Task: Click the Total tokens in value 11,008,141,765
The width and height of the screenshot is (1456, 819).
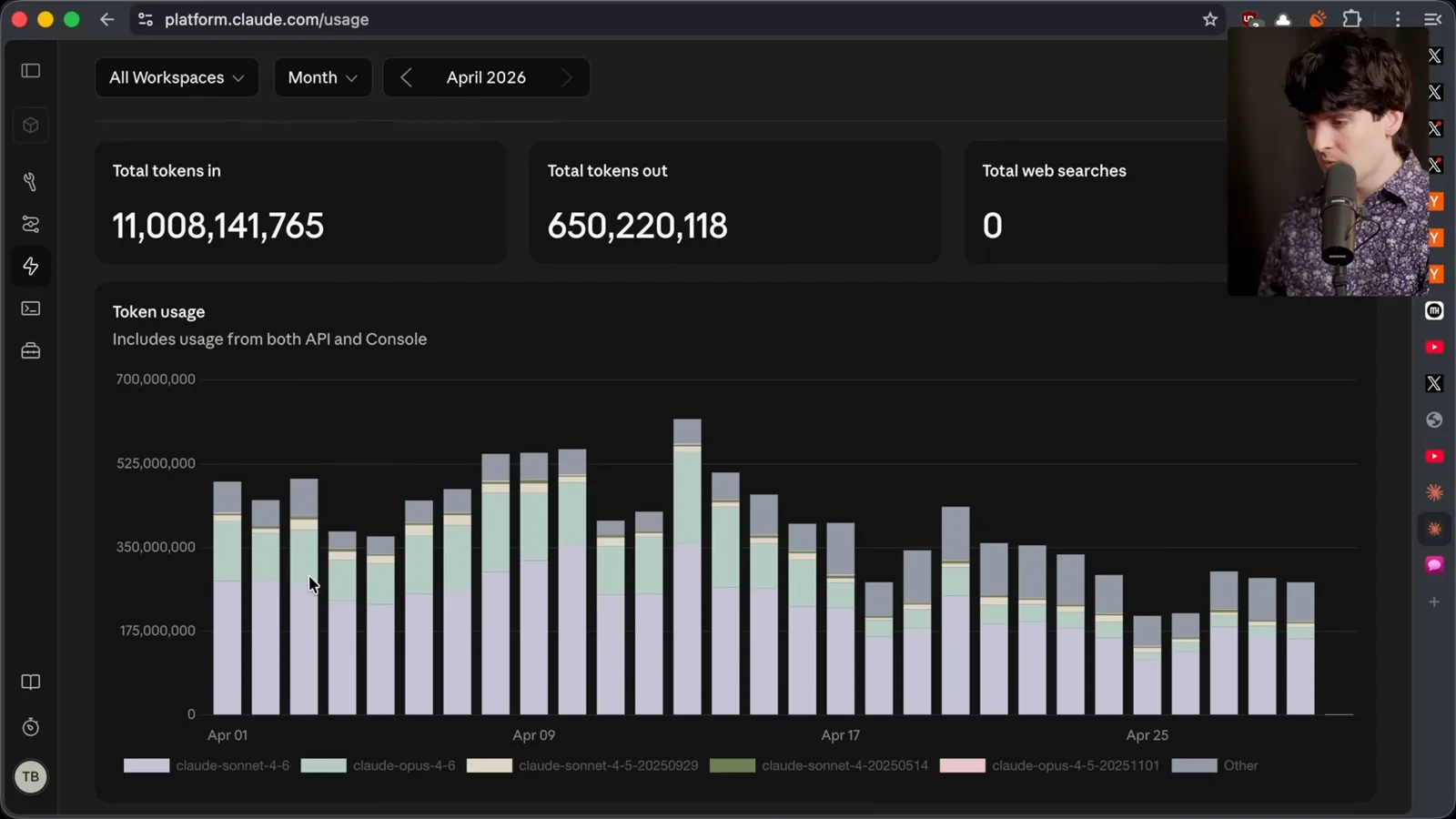Action: pyautogui.click(x=218, y=226)
